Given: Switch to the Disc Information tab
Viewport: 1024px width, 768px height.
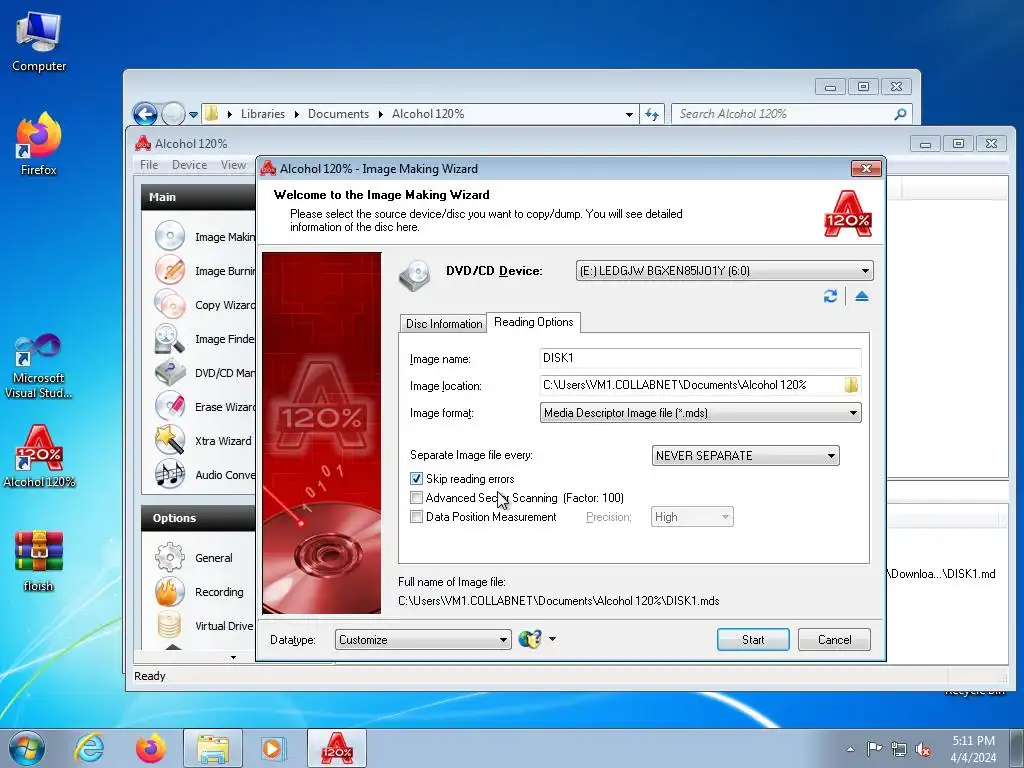Looking at the screenshot, I should [443, 323].
